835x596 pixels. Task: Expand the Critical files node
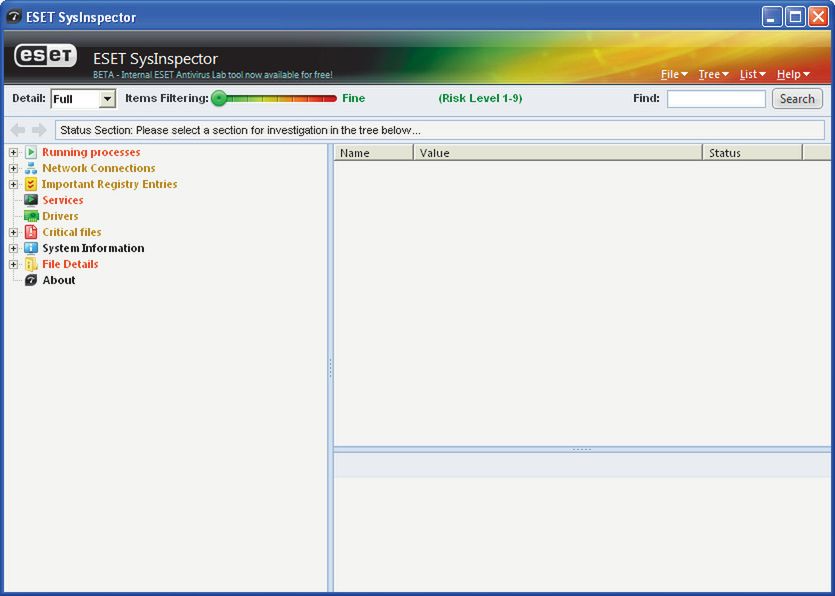[x=13, y=232]
